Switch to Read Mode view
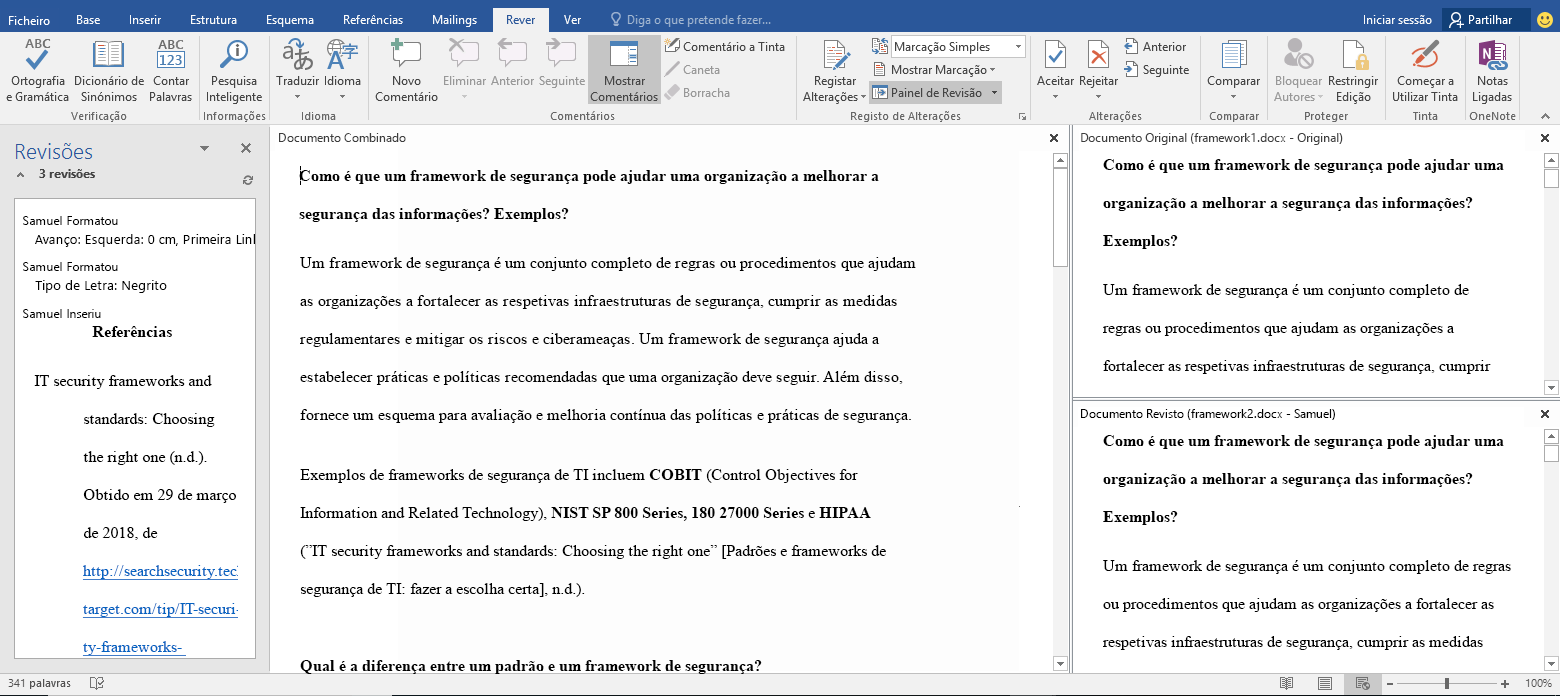Viewport: 1560px width, 696px height. [1286, 683]
